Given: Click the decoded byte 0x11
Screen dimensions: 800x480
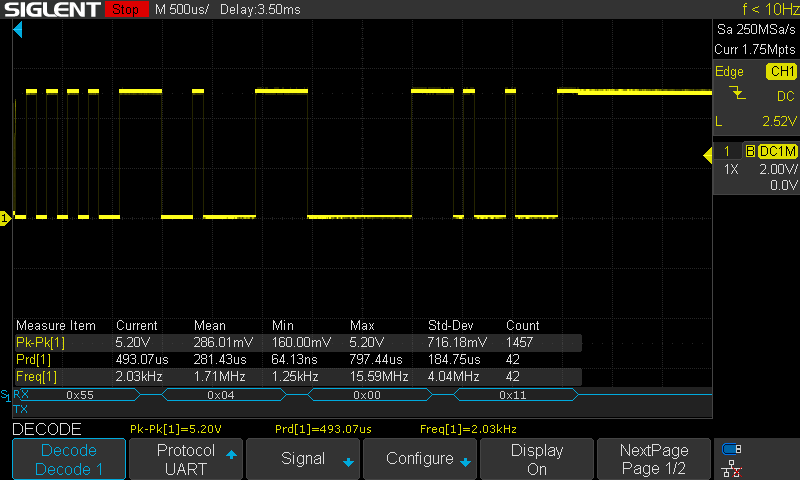Looking at the screenshot, I should 513,395.
